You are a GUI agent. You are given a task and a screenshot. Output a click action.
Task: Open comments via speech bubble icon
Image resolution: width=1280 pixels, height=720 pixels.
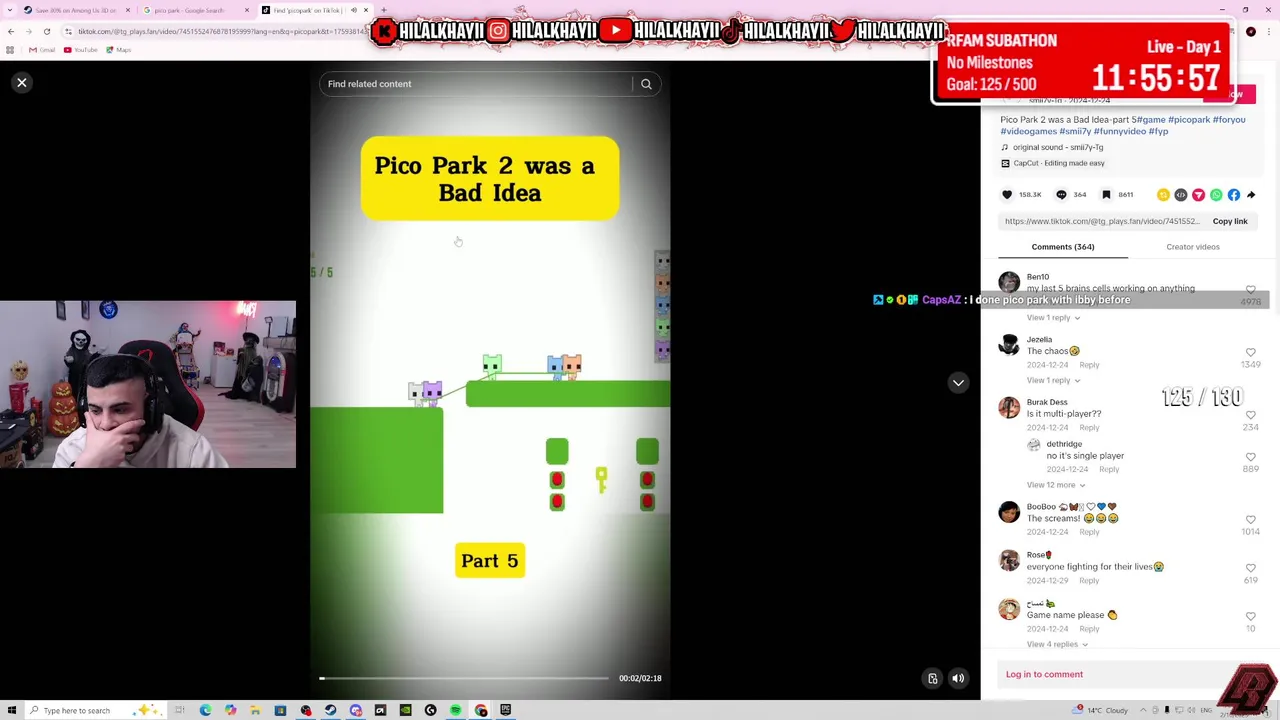(x=1061, y=195)
